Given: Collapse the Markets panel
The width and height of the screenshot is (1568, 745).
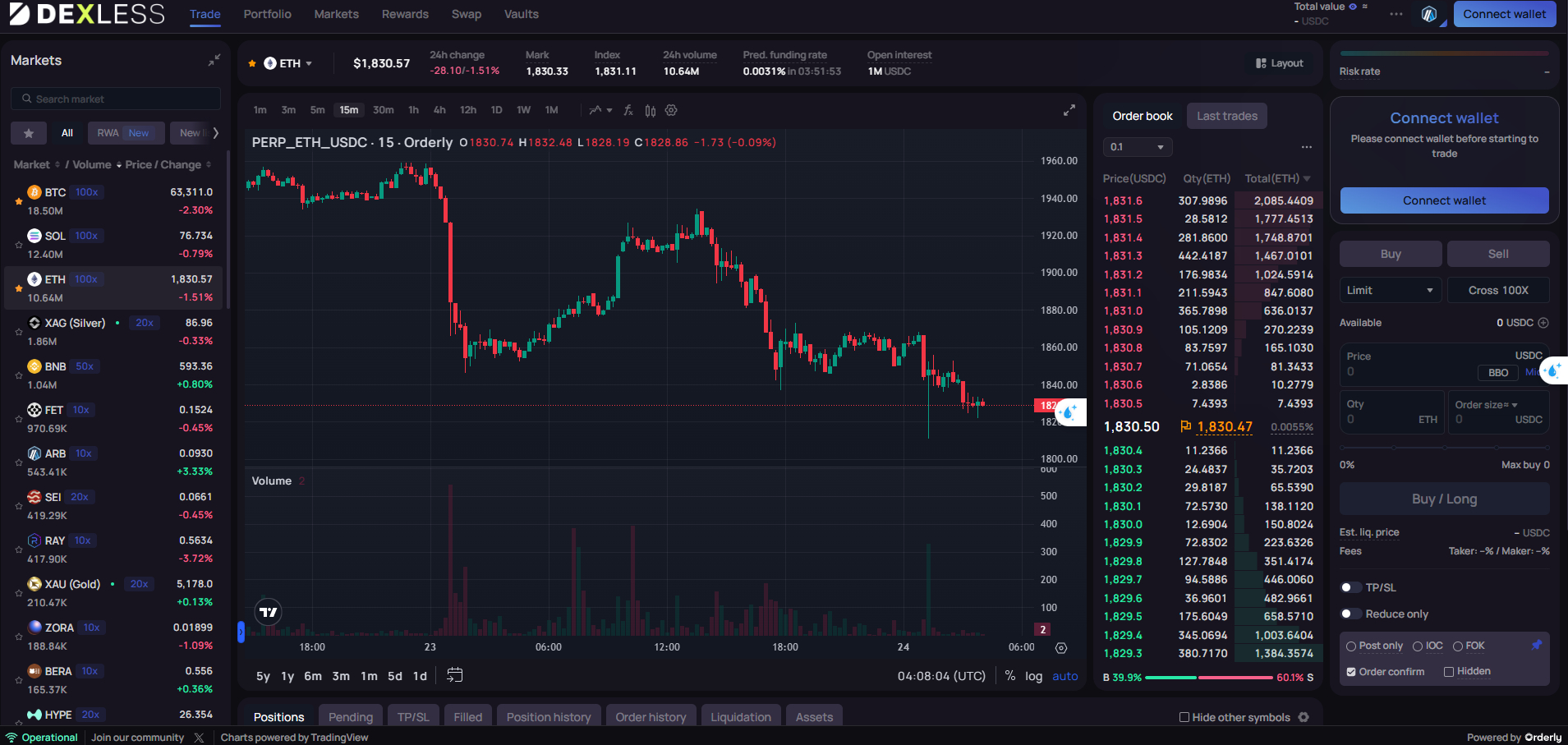Looking at the screenshot, I should click(x=214, y=61).
